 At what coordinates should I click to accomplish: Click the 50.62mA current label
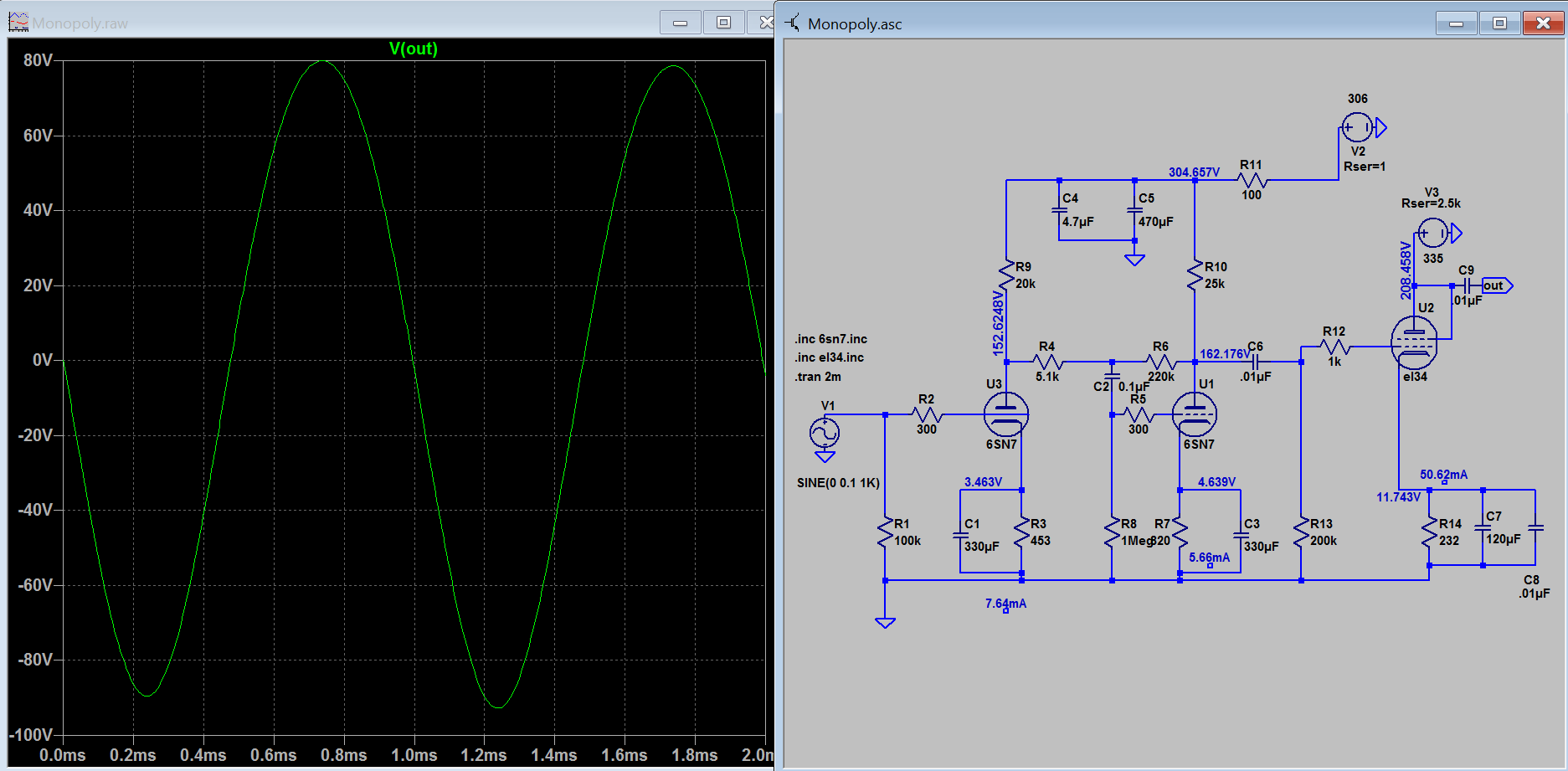tap(1443, 475)
